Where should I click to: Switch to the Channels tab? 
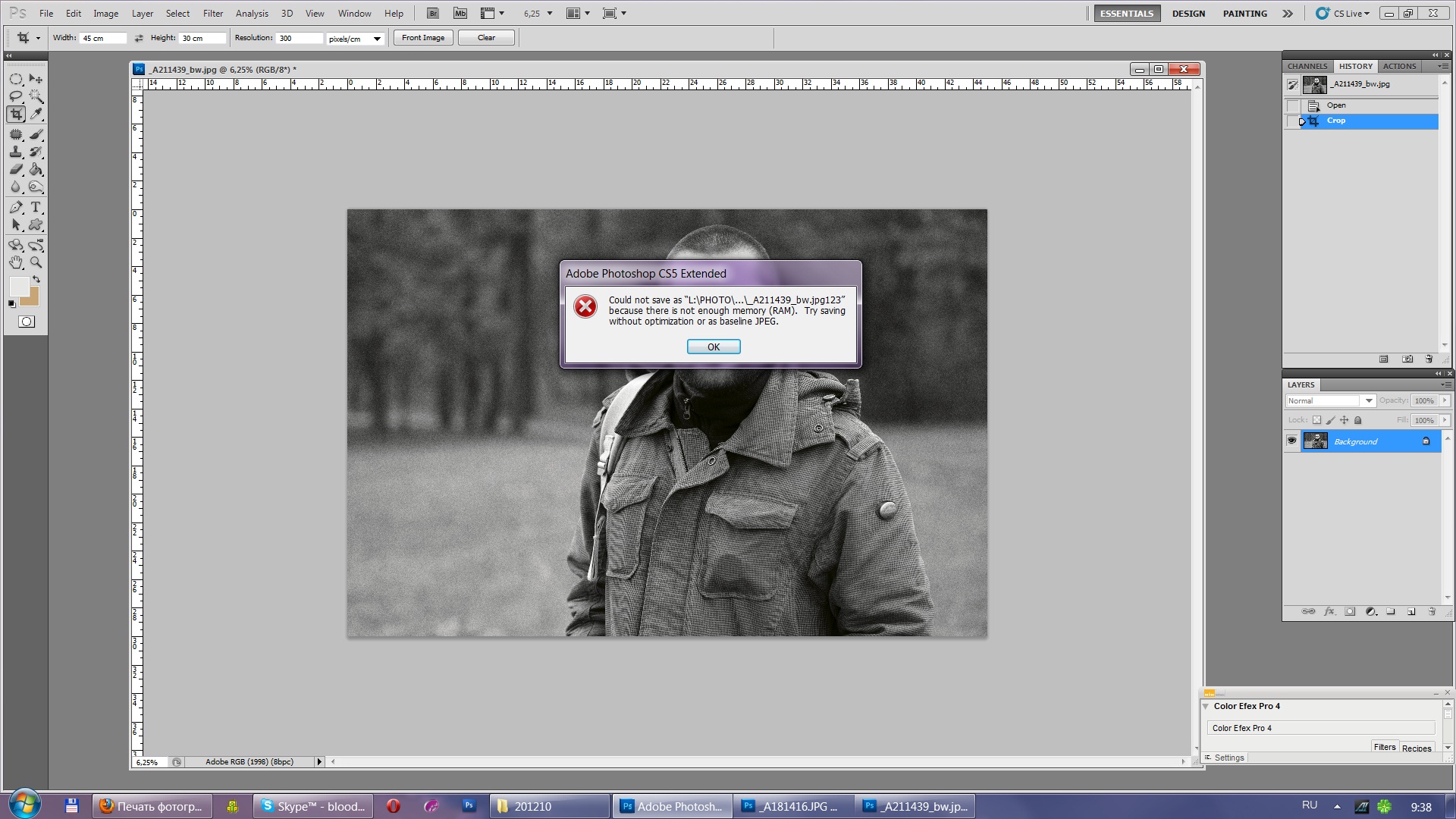(x=1307, y=66)
